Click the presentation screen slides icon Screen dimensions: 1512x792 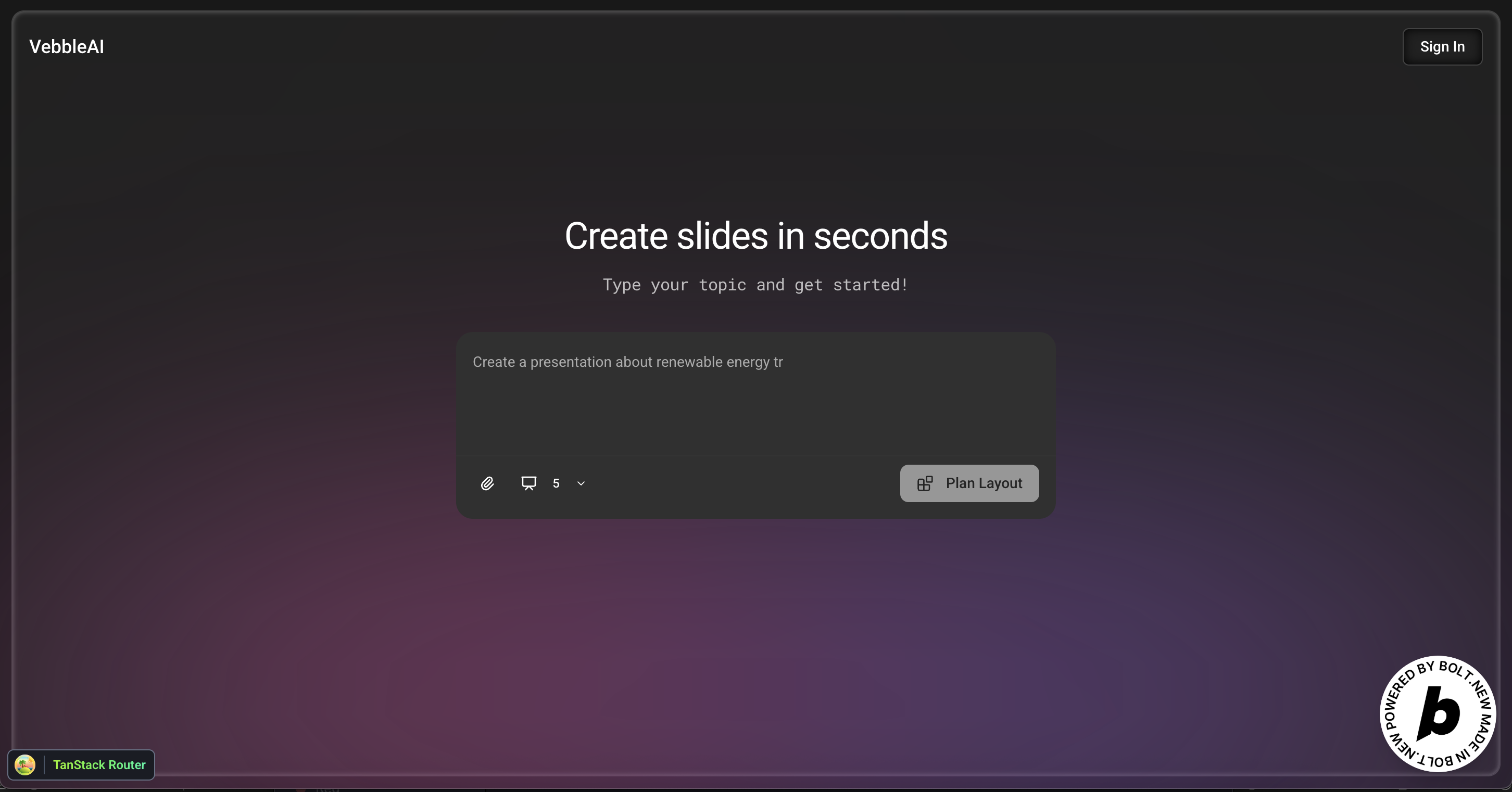529,483
